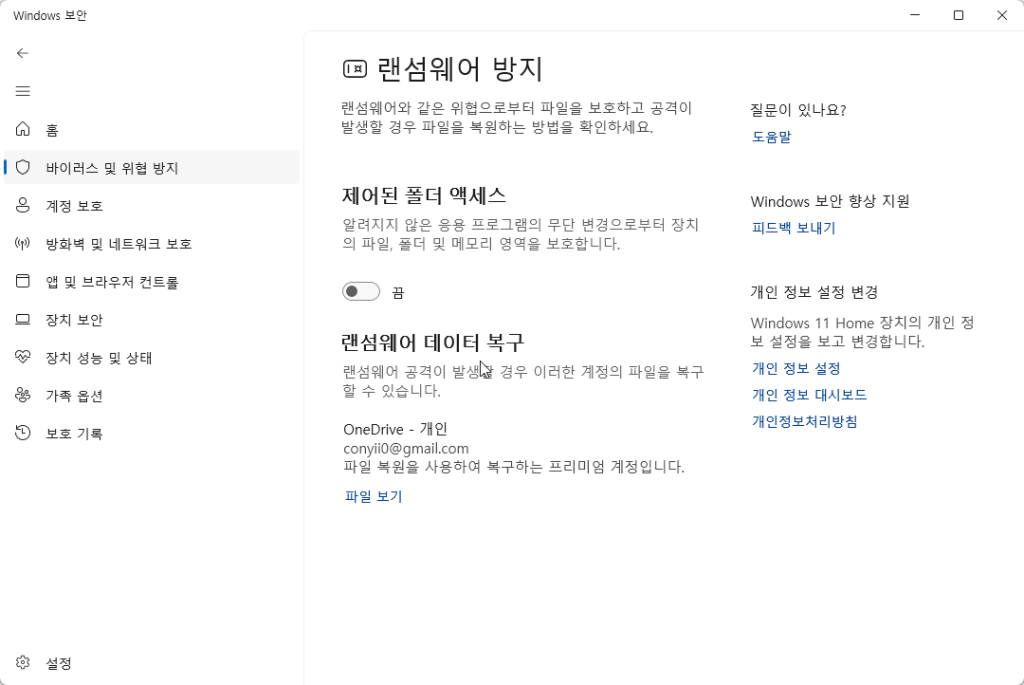Click the person icon for account protection
The image size is (1024, 685).
(23, 205)
